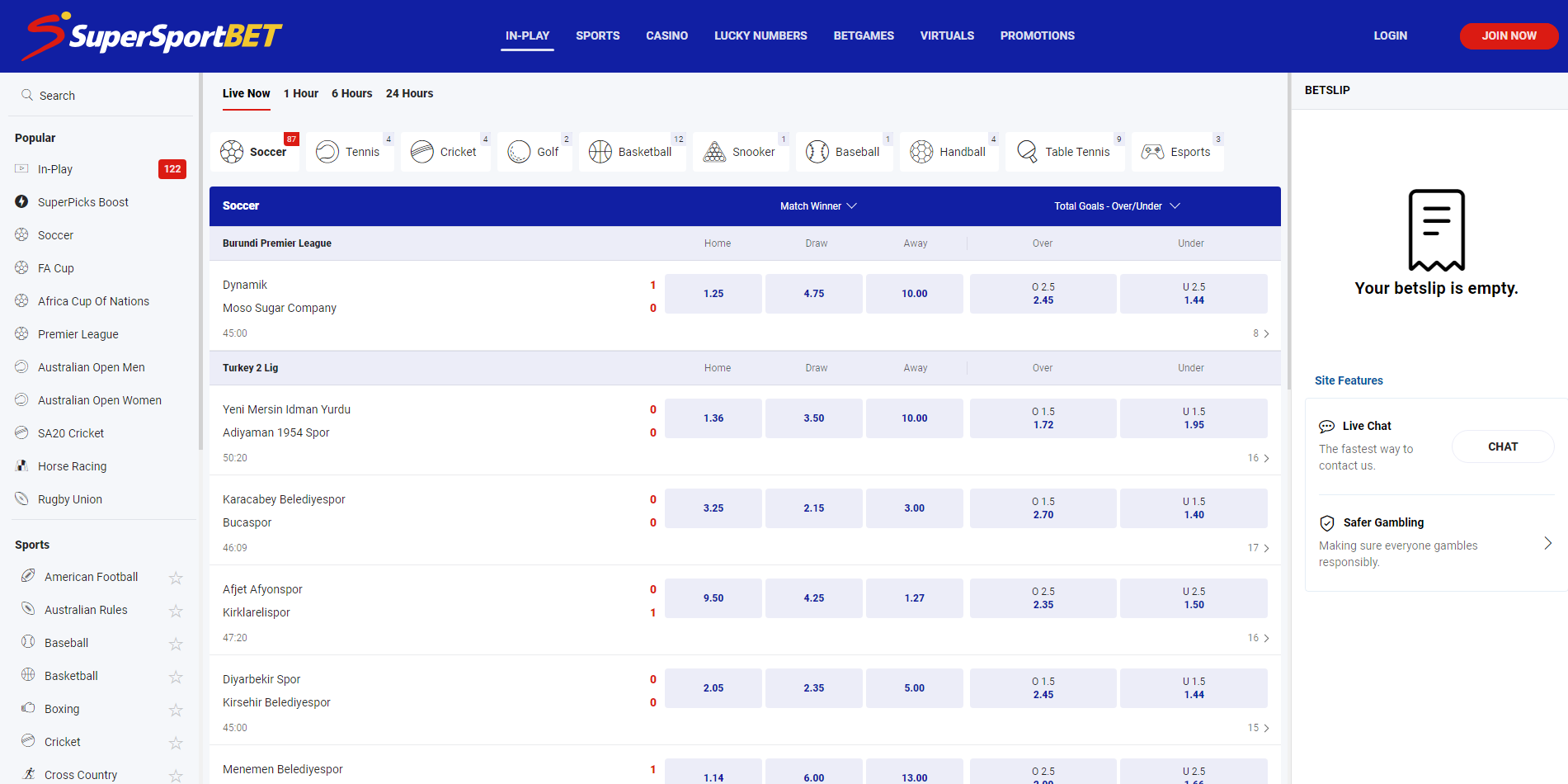Choose O 1.5 at 1.72 for Yeni Mersin
This screenshot has width=1568, height=784.
click(x=1043, y=418)
